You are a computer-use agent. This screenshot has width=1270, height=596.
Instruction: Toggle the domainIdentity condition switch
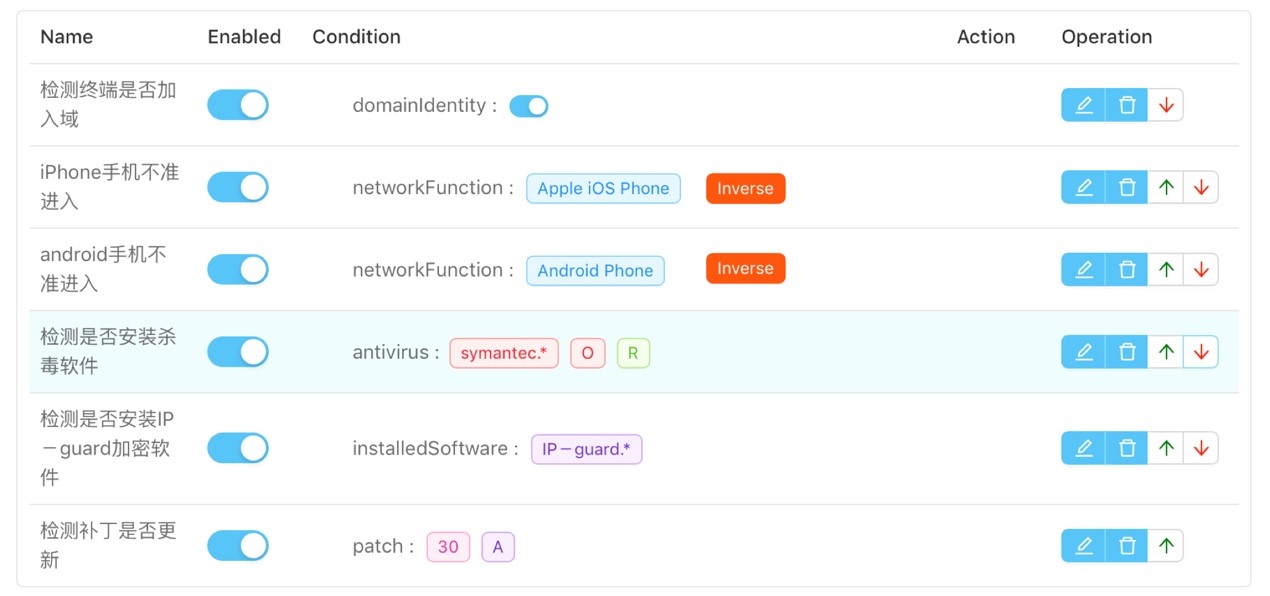(529, 106)
